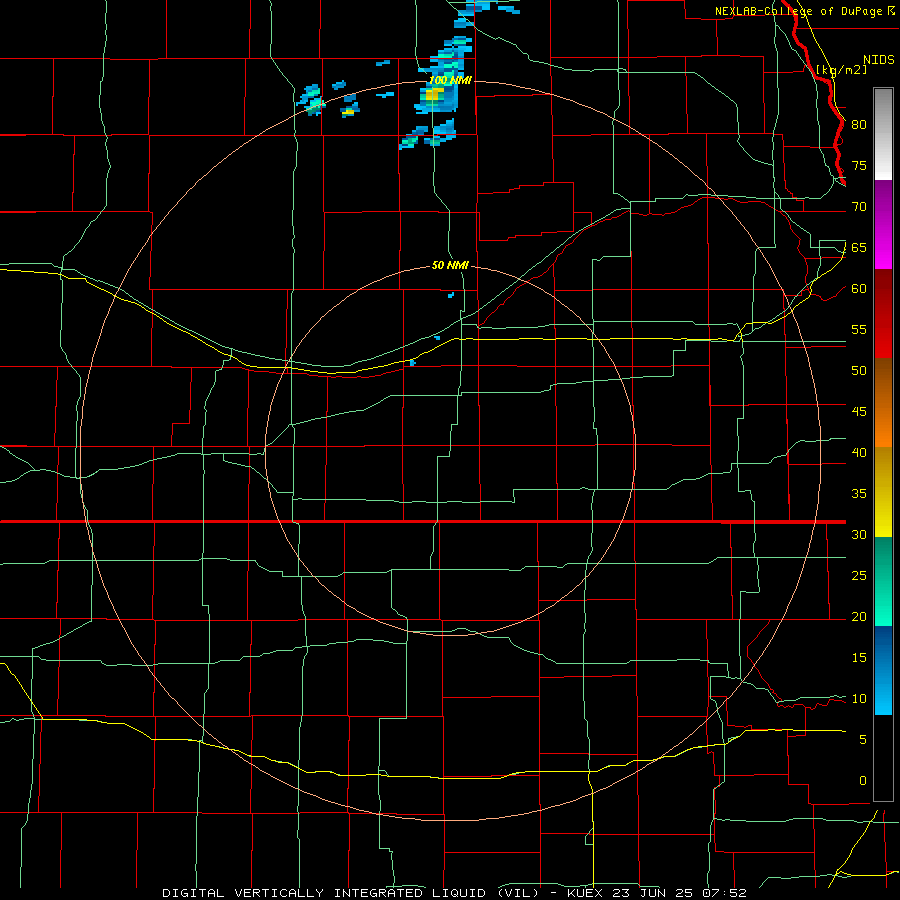Click the 50 value on the VIL scale
Viewport: 900px width, 900px height.
pos(859,370)
